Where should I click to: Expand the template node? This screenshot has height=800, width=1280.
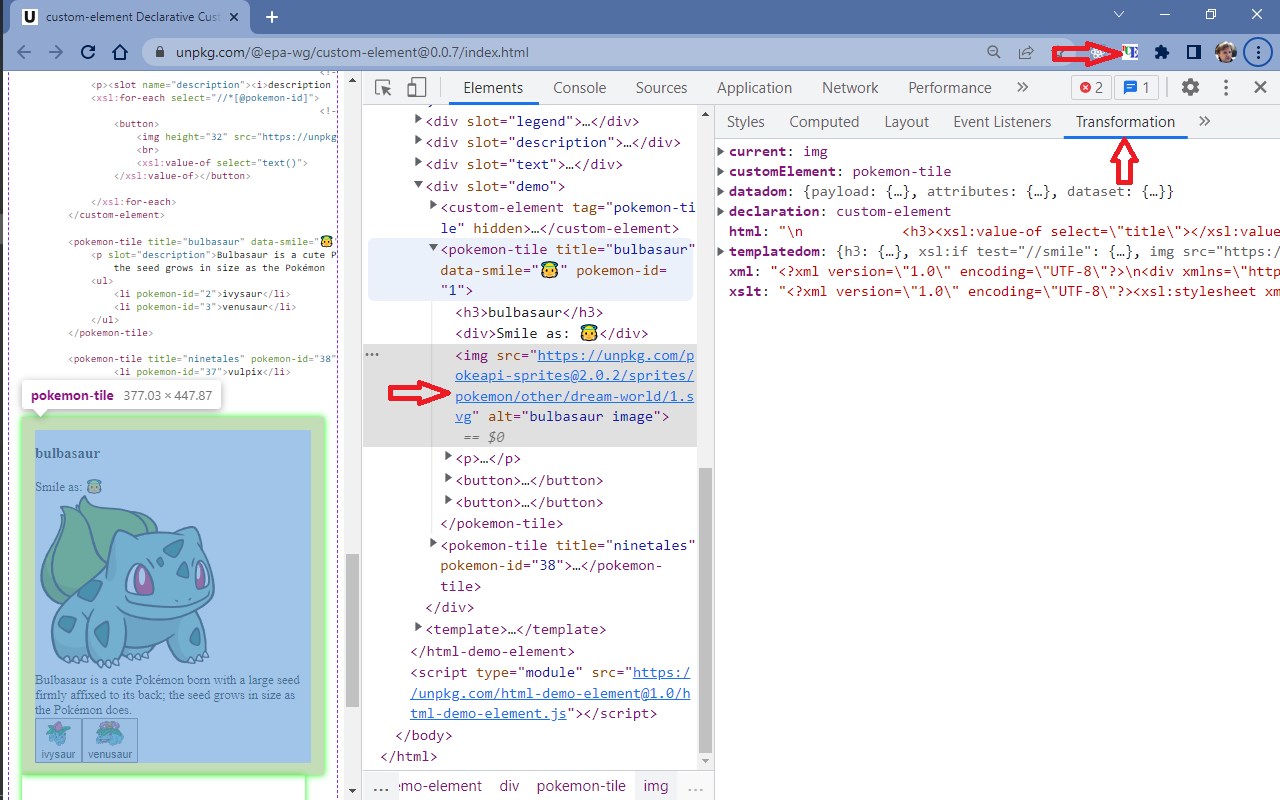click(x=419, y=629)
